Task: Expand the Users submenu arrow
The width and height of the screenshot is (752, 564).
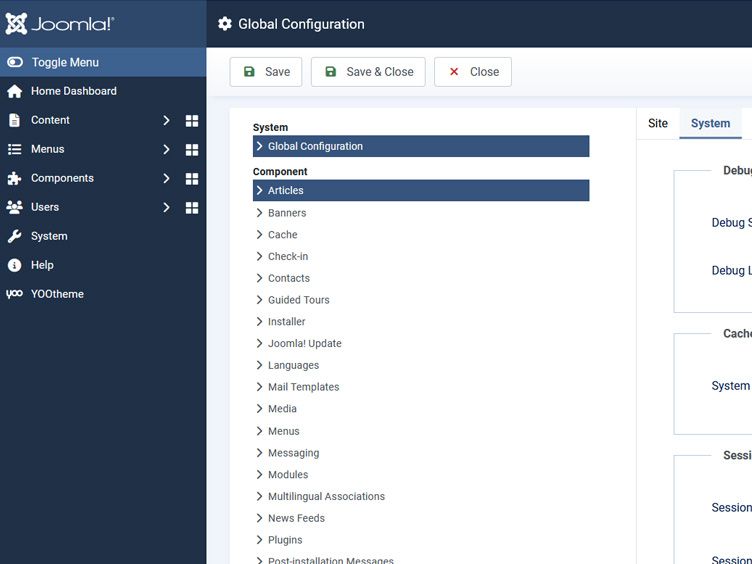Action: [x=166, y=207]
